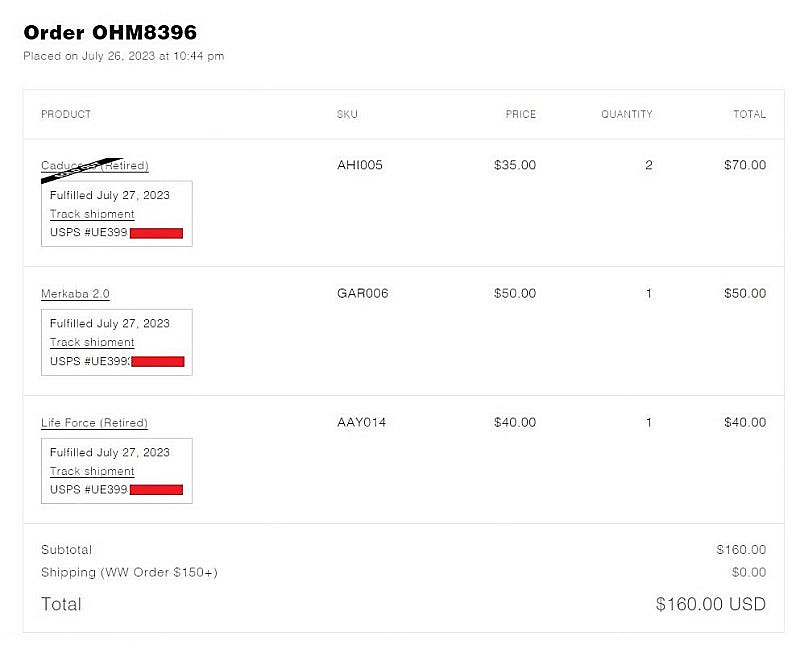Viewport: 800px width, 645px height.
Task: Click the order placed date text
Action: tap(123, 56)
